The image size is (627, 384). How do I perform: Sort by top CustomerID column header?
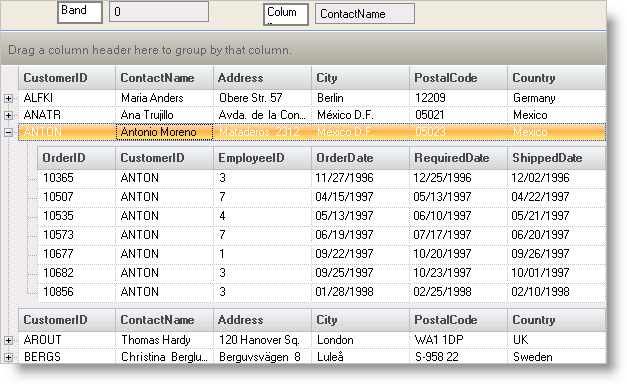pos(67,78)
